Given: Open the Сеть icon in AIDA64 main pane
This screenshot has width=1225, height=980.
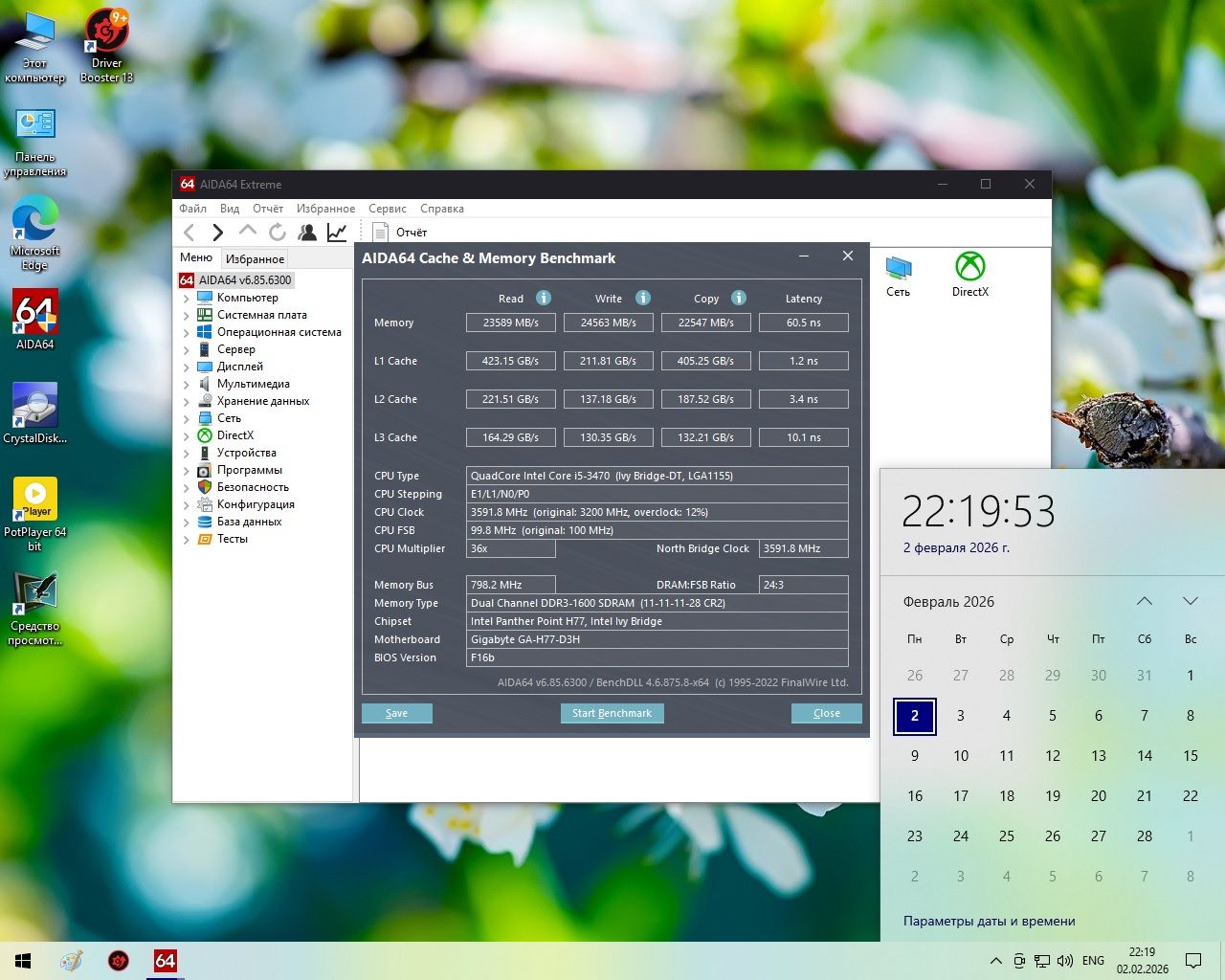Looking at the screenshot, I should click(x=898, y=276).
